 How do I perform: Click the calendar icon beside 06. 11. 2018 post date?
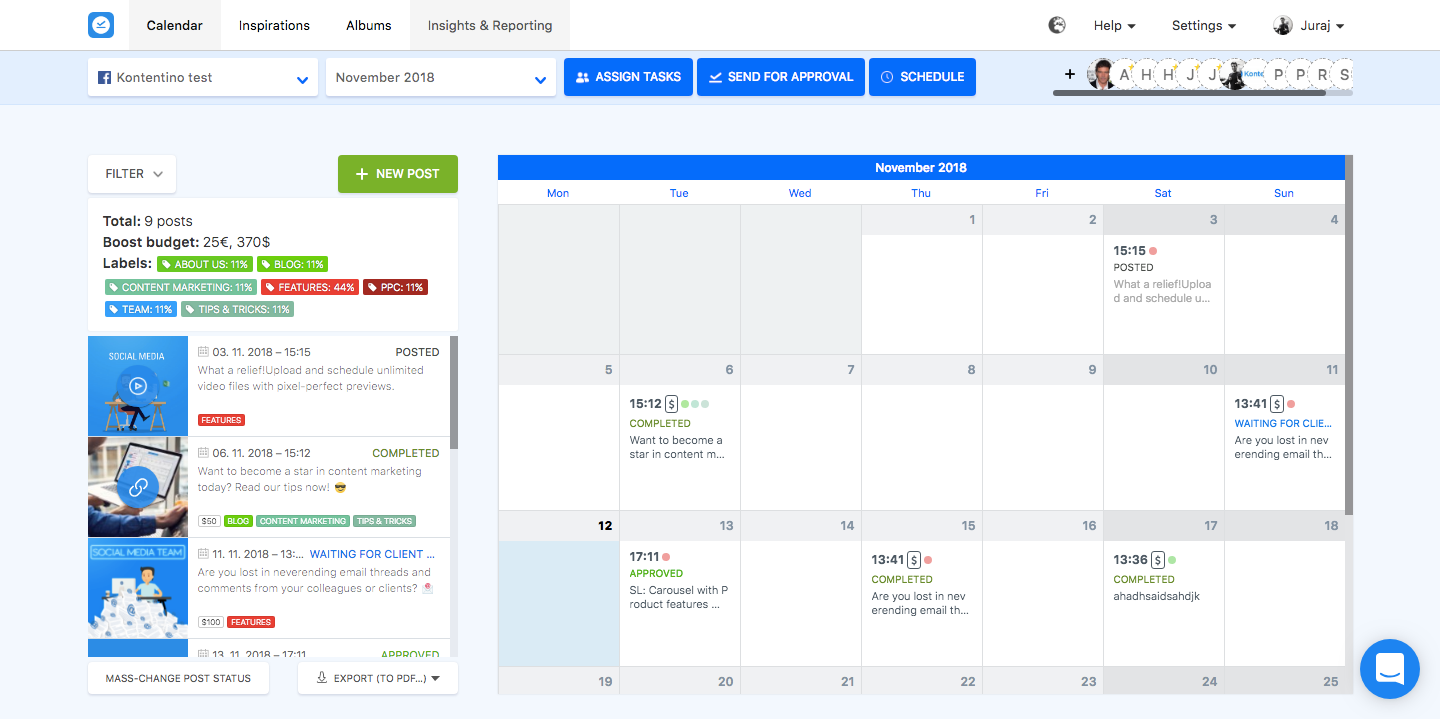pos(203,453)
